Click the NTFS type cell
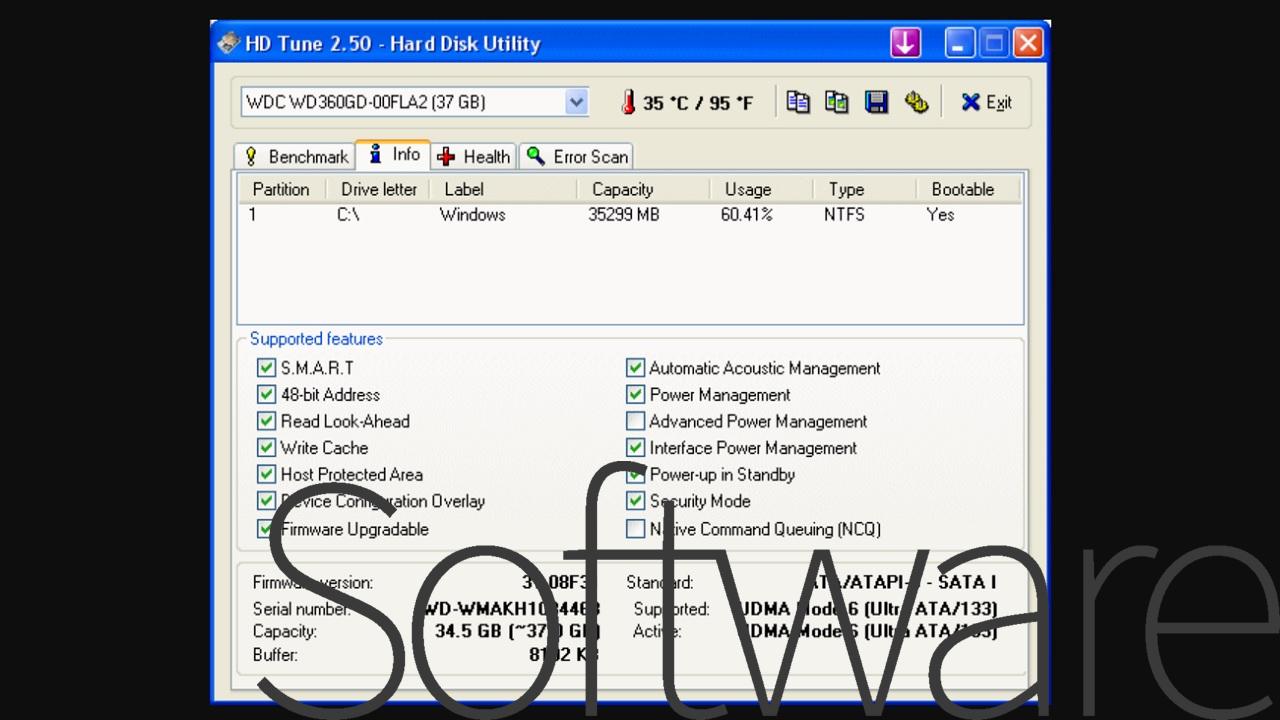 click(844, 215)
